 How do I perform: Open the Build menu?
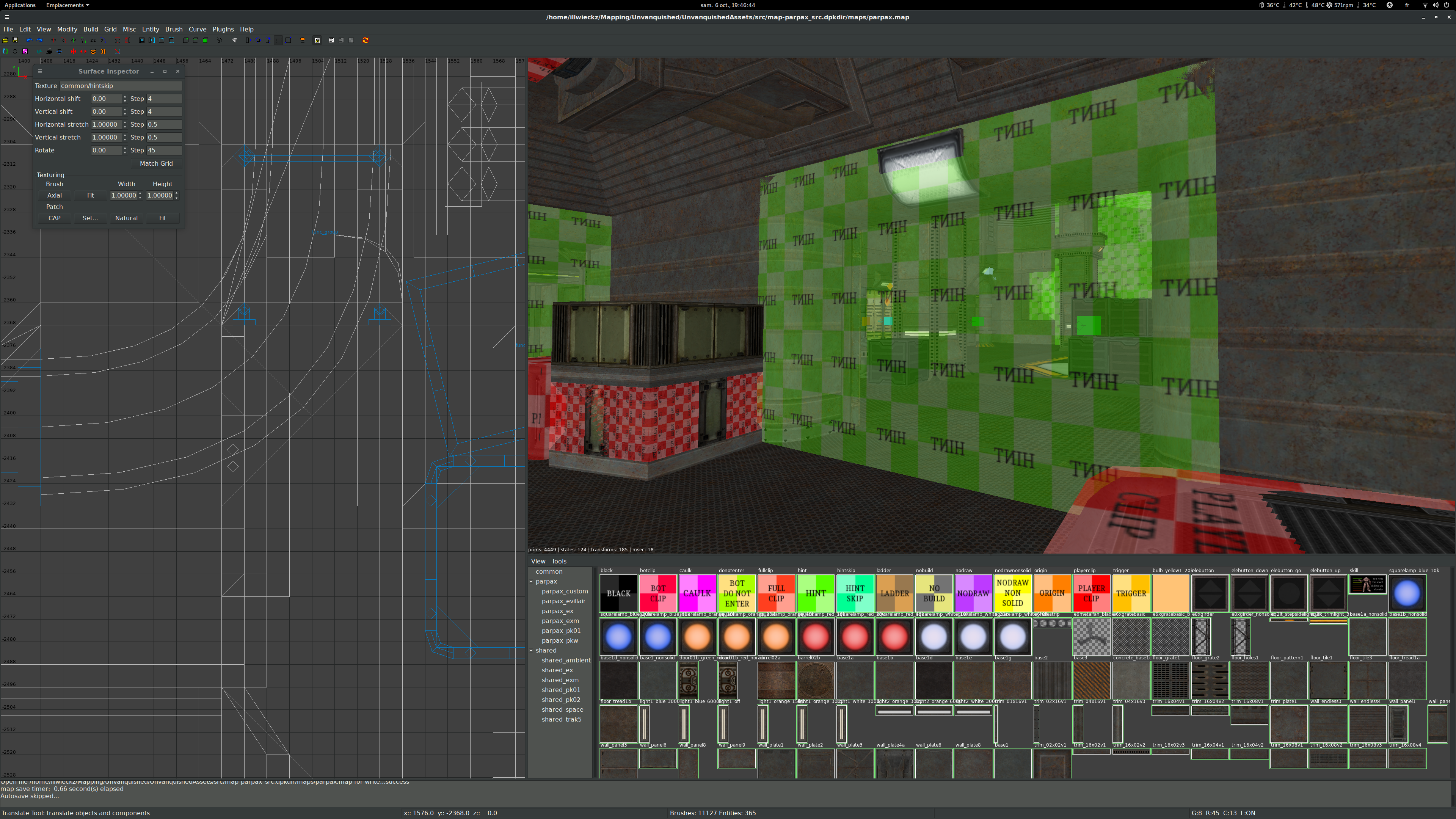pos(91,30)
